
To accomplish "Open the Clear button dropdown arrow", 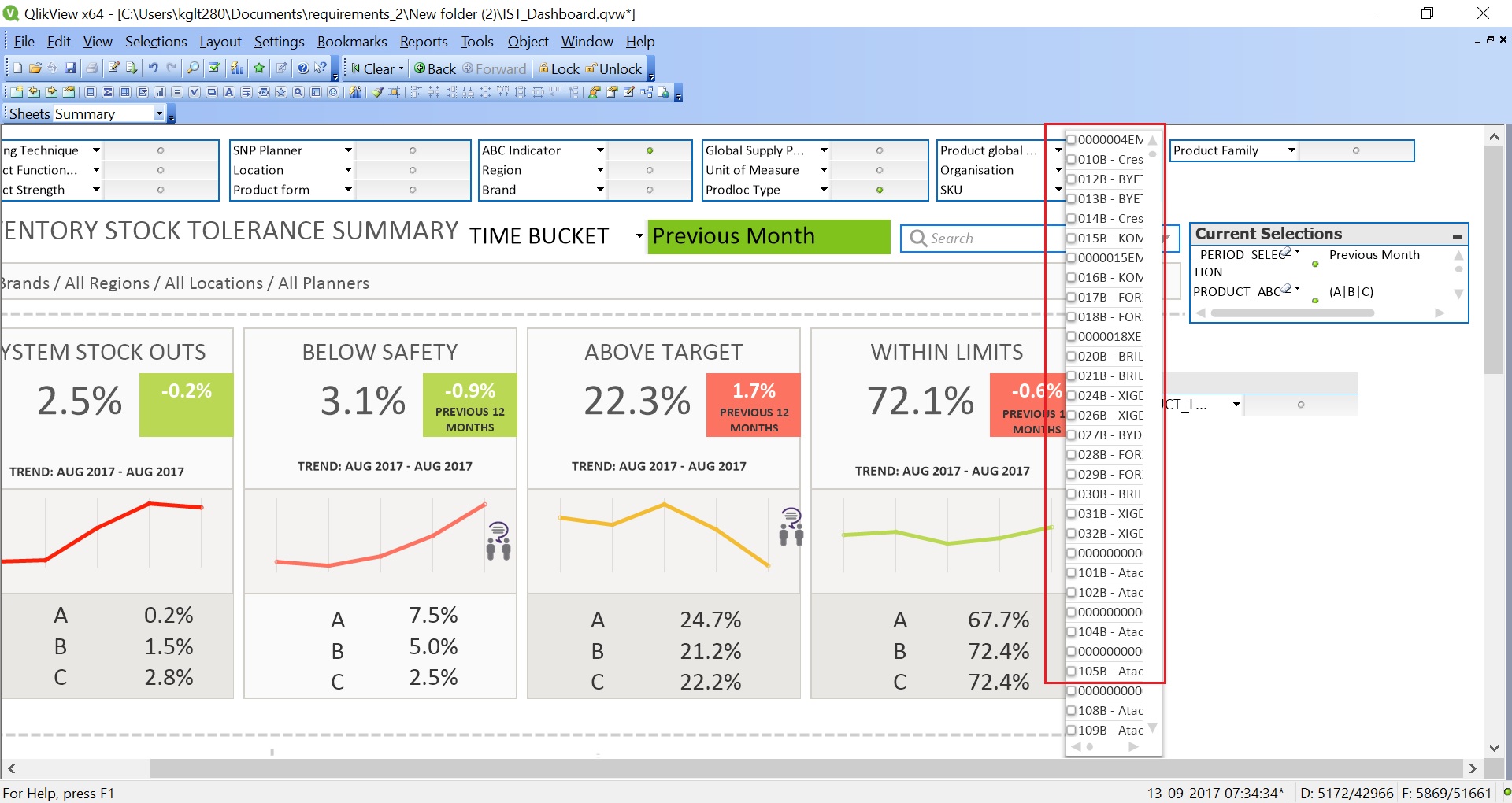I will click(401, 68).
